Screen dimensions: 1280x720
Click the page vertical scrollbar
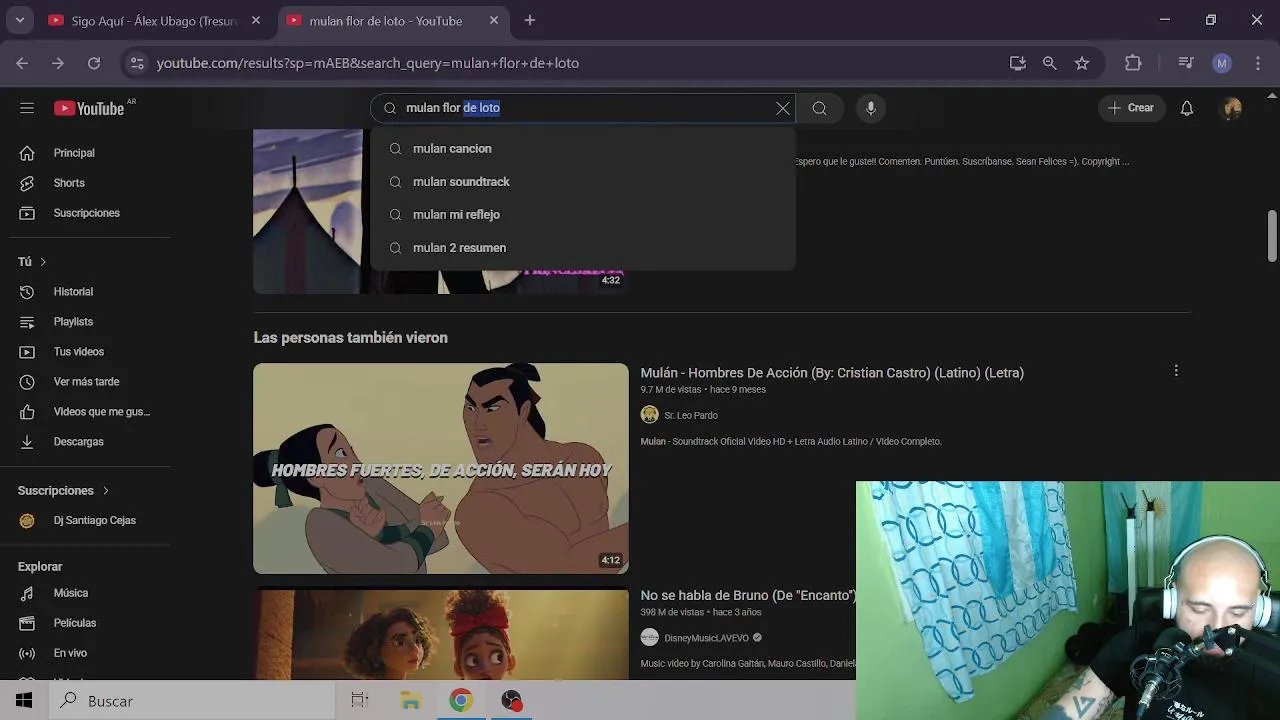pyautogui.click(x=1272, y=236)
